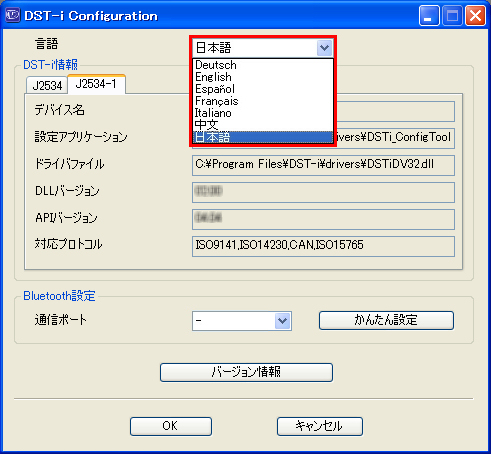The image size is (491, 454).
Task: Select 中文 in the language list
Action: tap(263, 125)
